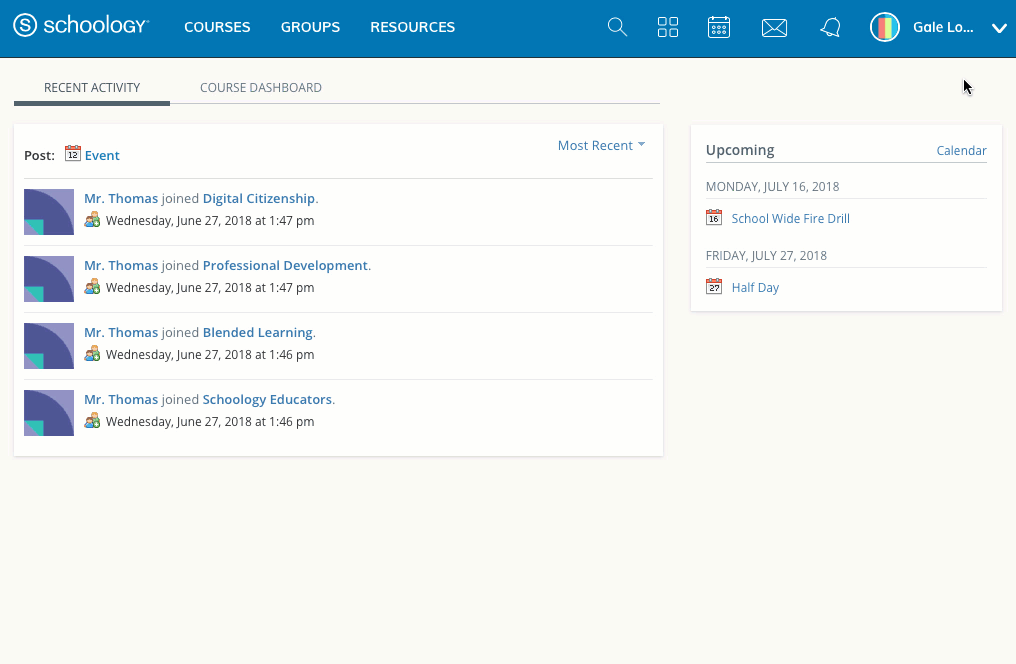Image resolution: width=1016 pixels, height=664 pixels.
Task: Open the messages envelope icon
Action: click(774, 28)
